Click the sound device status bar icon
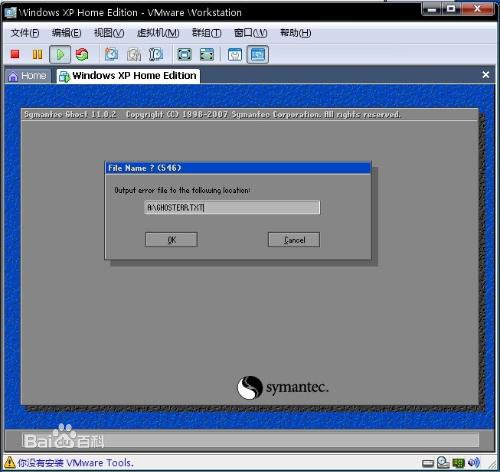500x472 pixels. (x=474, y=463)
